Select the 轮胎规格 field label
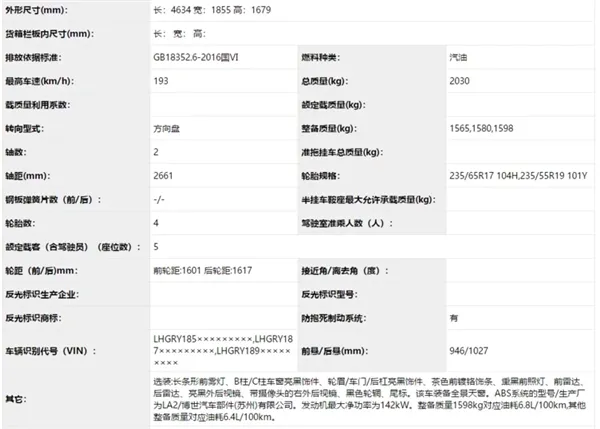Screen dimensions: 600x429 tap(324, 176)
